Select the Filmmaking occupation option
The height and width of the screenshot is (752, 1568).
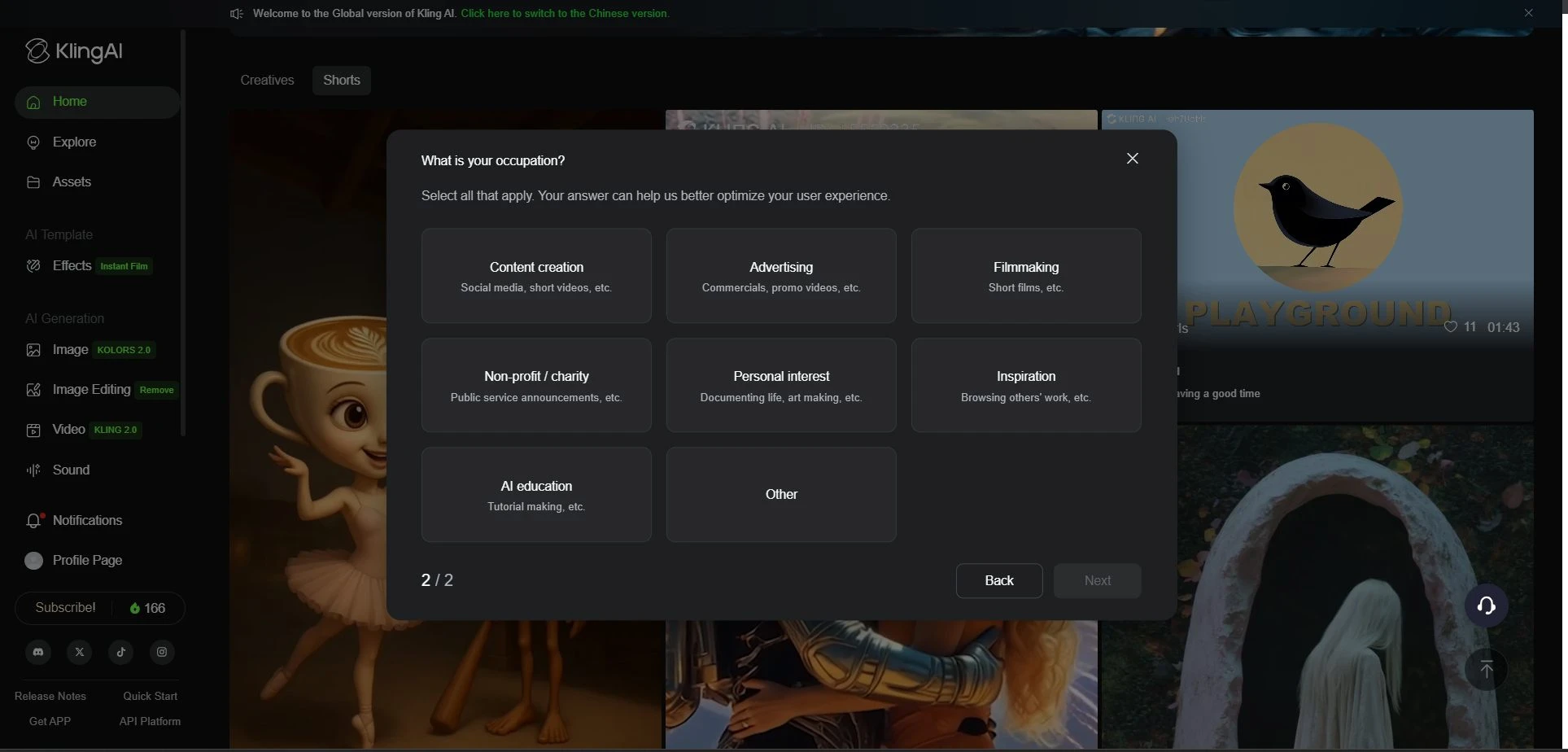tap(1026, 276)
